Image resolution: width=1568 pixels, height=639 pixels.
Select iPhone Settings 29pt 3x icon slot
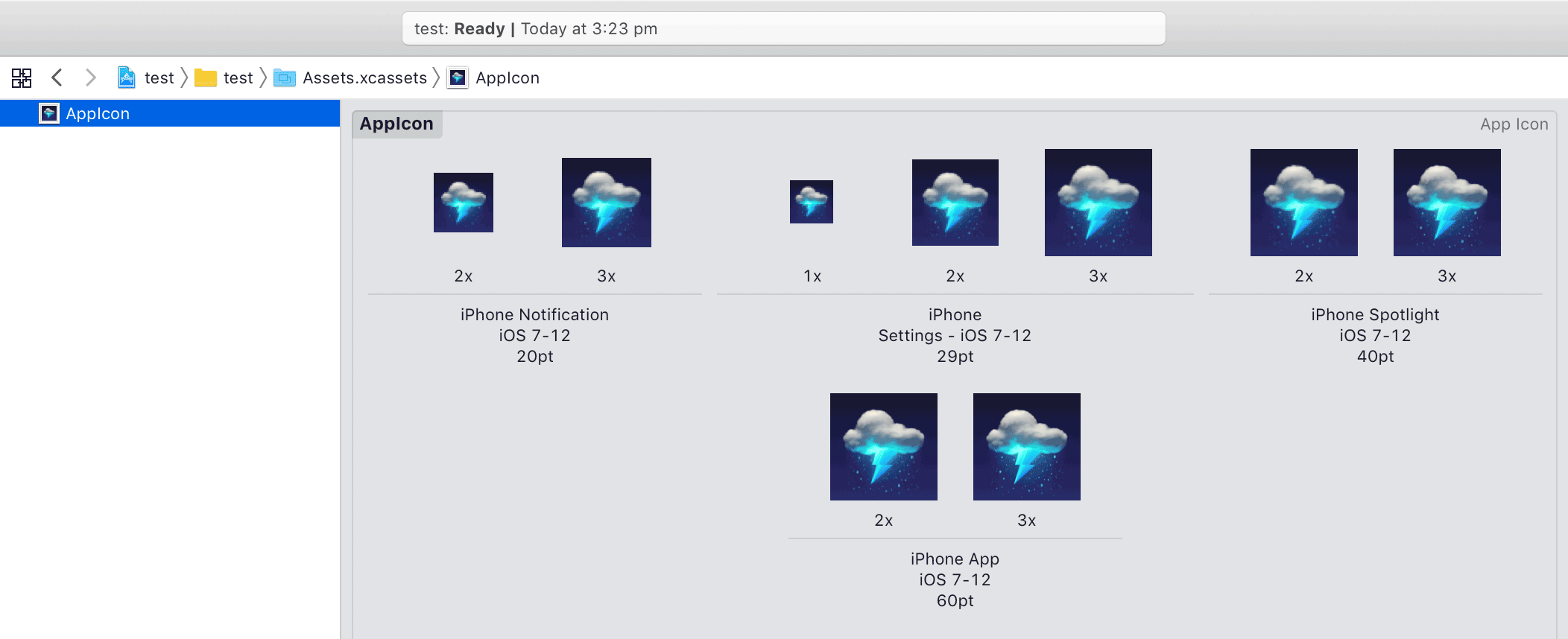point(1098,203)
